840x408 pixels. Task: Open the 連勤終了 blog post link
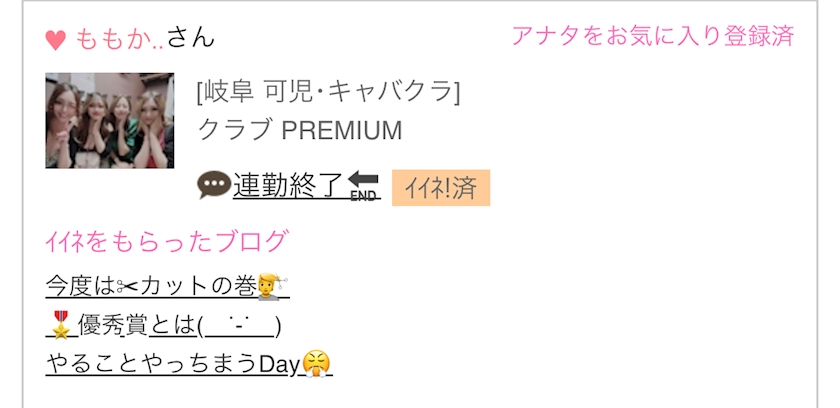coord(289,185)
